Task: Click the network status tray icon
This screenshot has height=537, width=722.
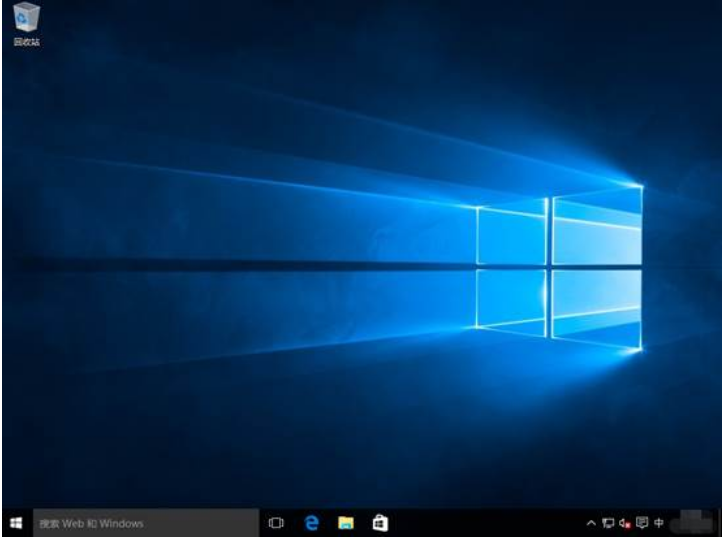Action: tap(608, 523)
